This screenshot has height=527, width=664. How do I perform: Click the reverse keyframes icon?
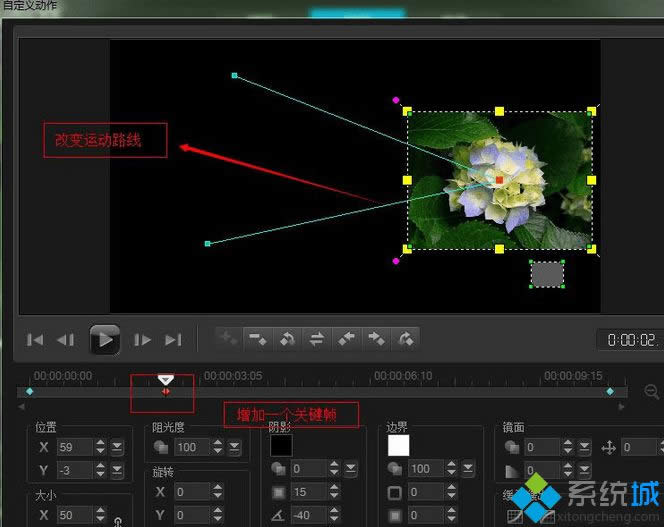pyautogui.click(x=316, y=339)
